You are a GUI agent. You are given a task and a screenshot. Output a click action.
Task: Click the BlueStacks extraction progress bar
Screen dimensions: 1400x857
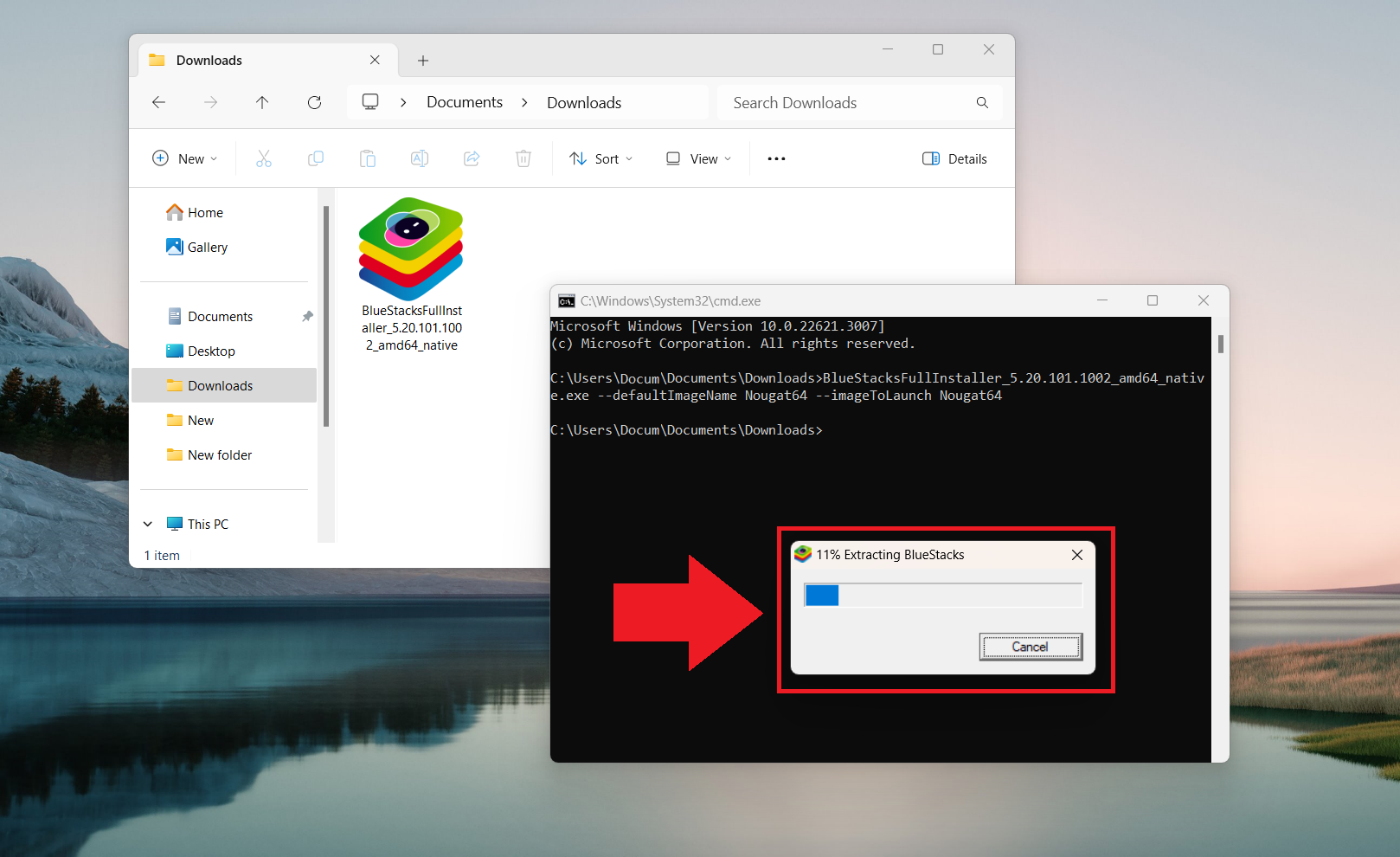tap(943, 596)
